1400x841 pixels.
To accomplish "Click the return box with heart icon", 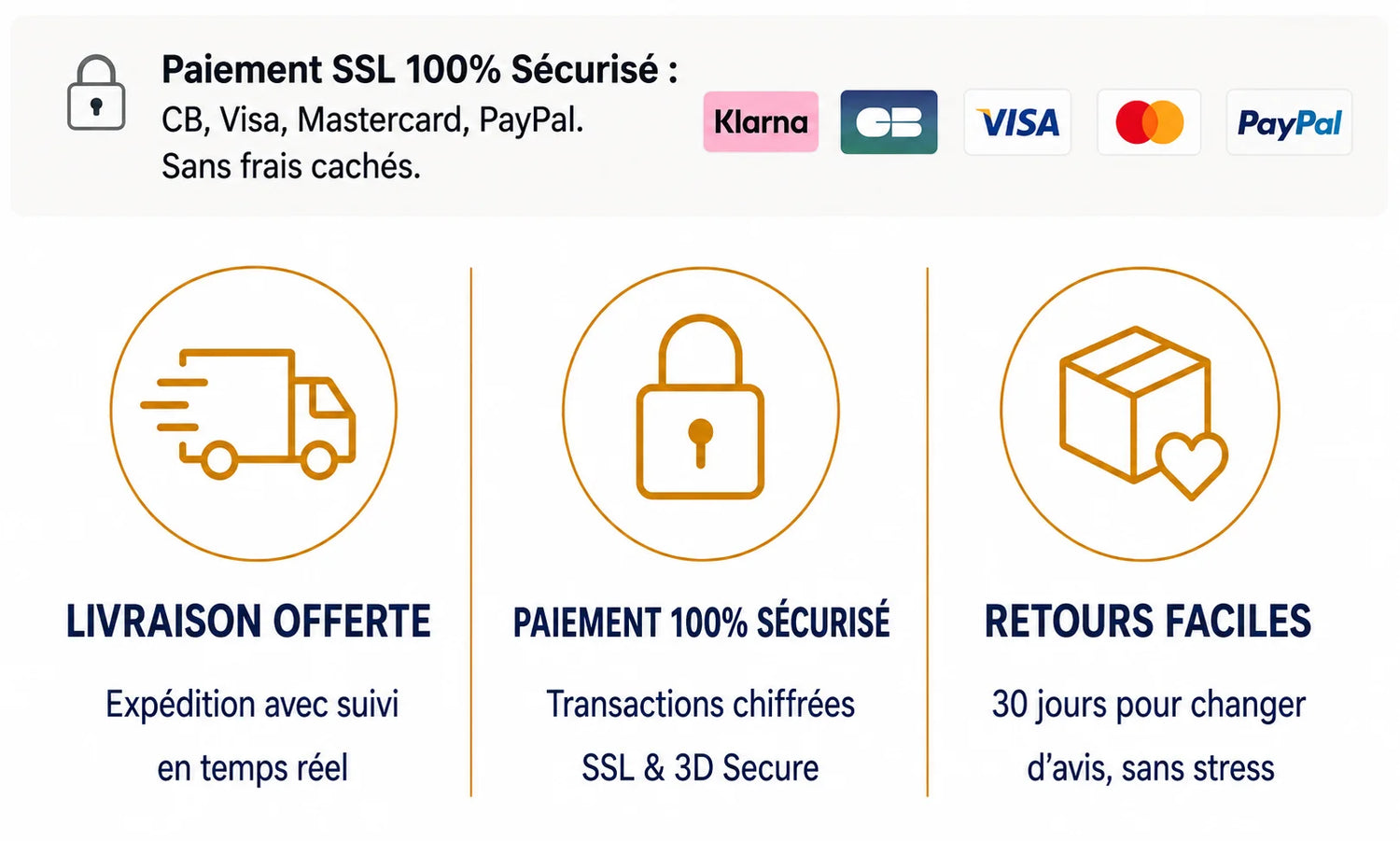I will 1143,412.
